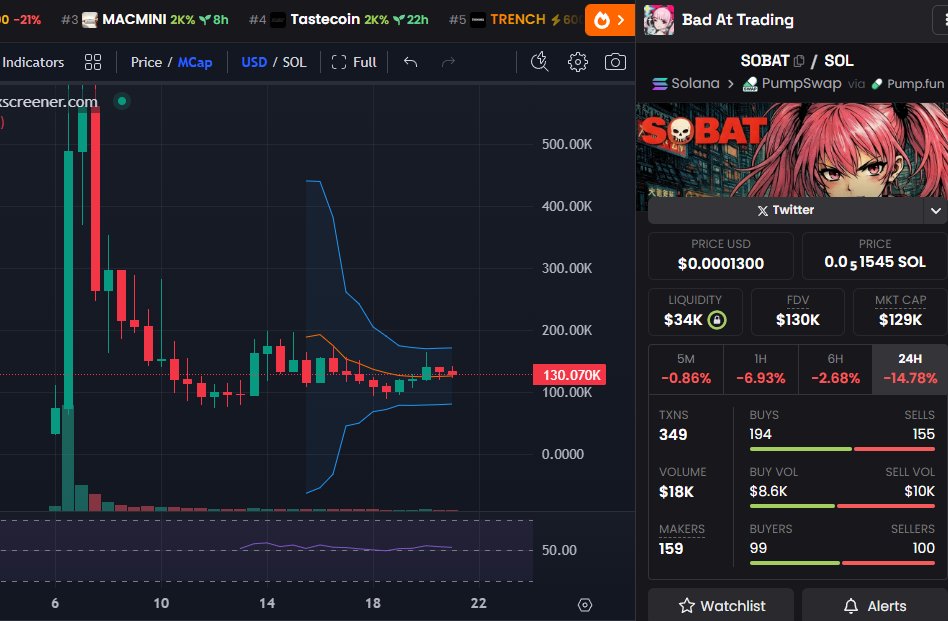Open the timezone lightning clock icon
Image resolution: width=948 pixels, height=621 pixels.
(x=539, y=62)
